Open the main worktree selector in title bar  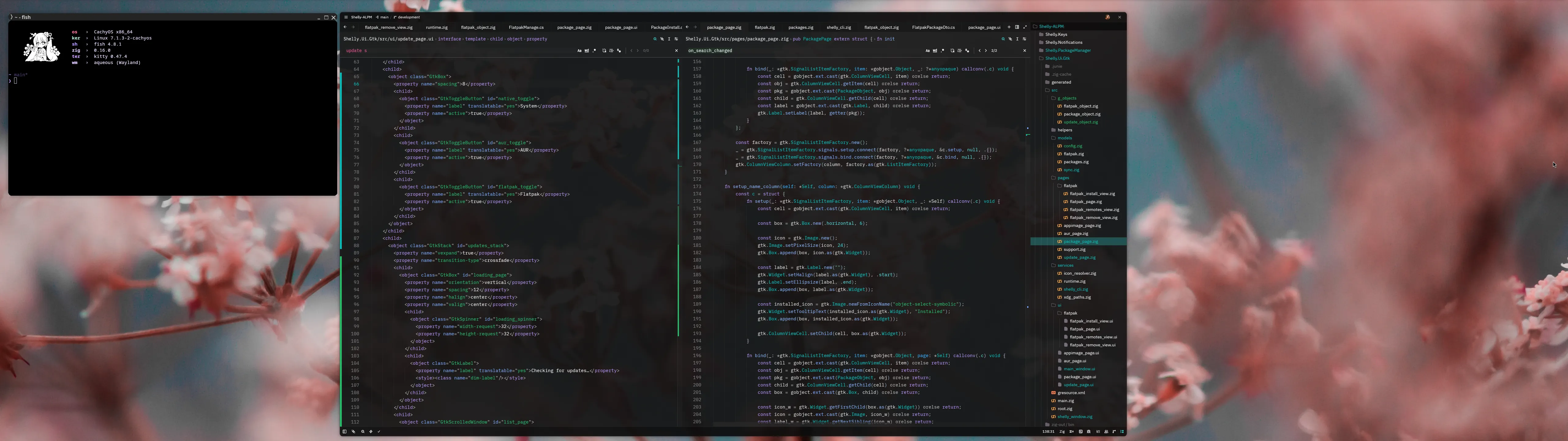(x=382, y=17)
